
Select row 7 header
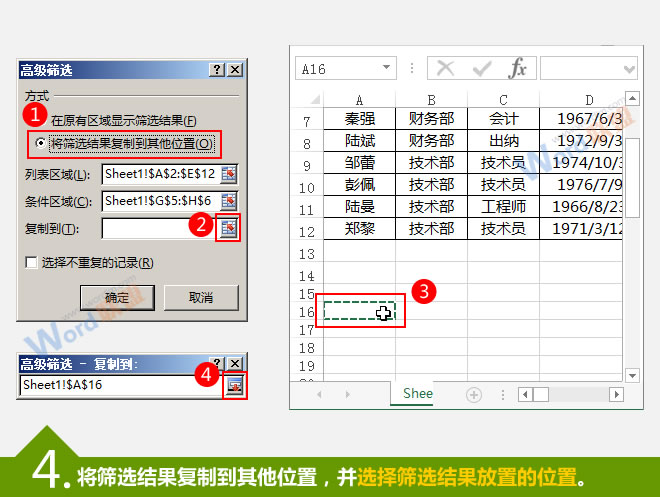(x=307, y=122)
